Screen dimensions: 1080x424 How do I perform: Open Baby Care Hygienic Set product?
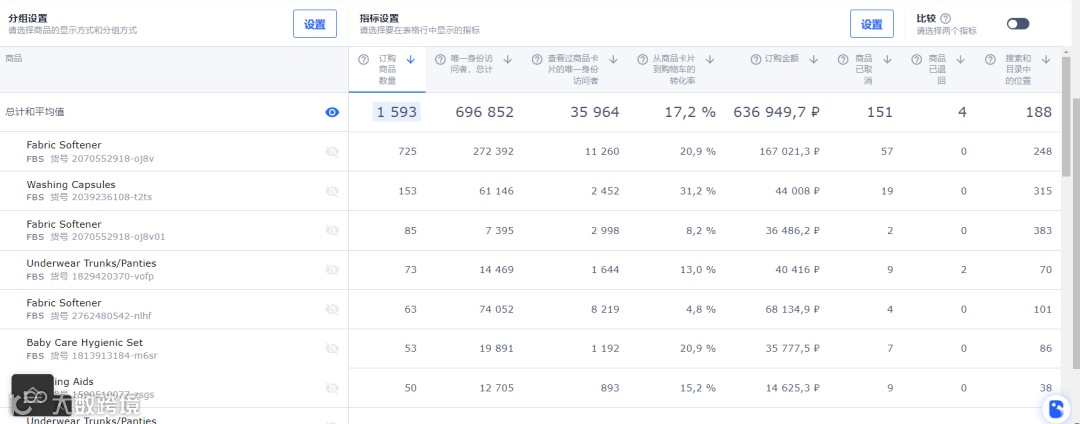pyautogui.click(x=85, y=342)
